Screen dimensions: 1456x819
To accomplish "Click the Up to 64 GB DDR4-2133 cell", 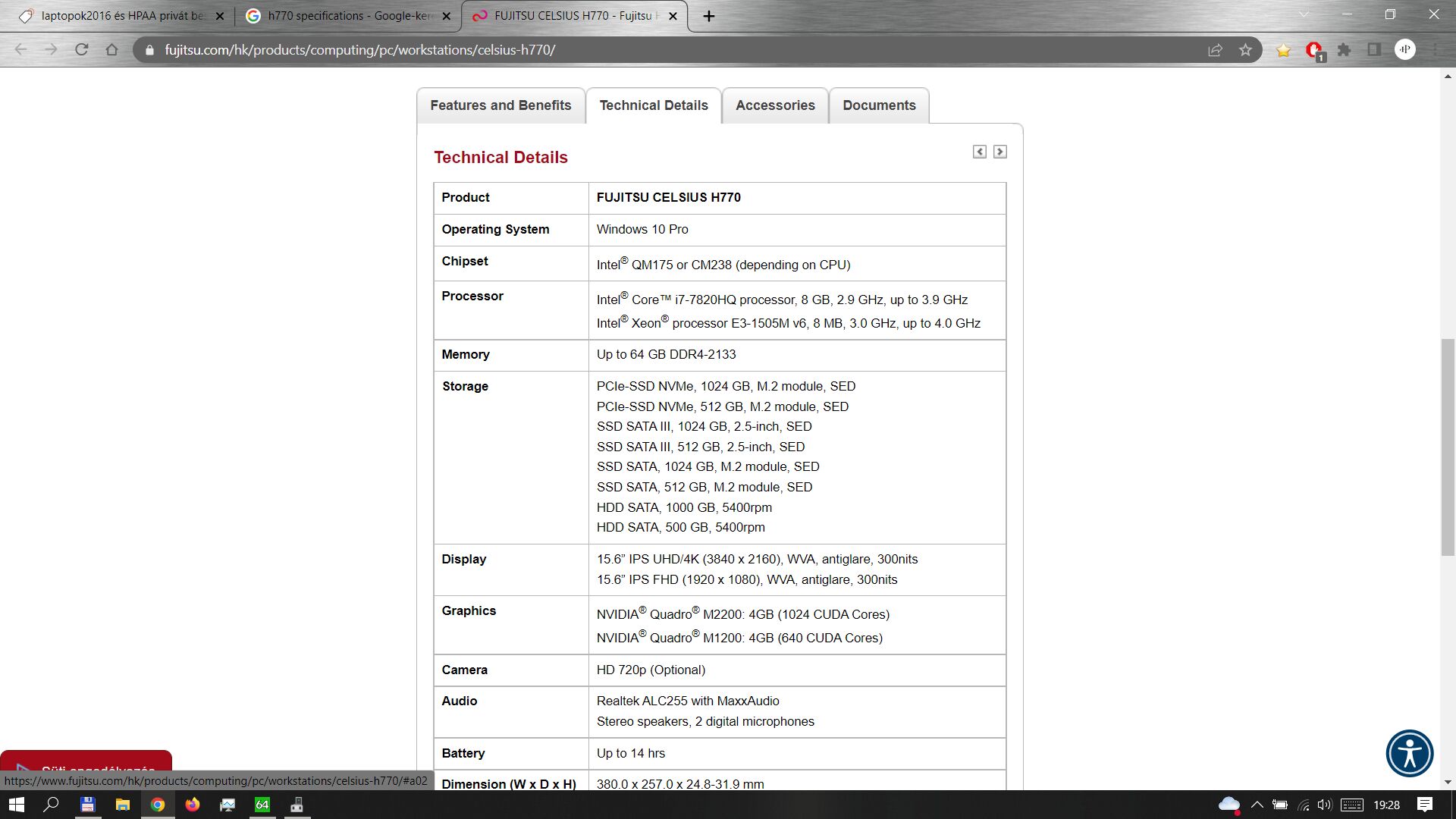I will click(797, 354).
